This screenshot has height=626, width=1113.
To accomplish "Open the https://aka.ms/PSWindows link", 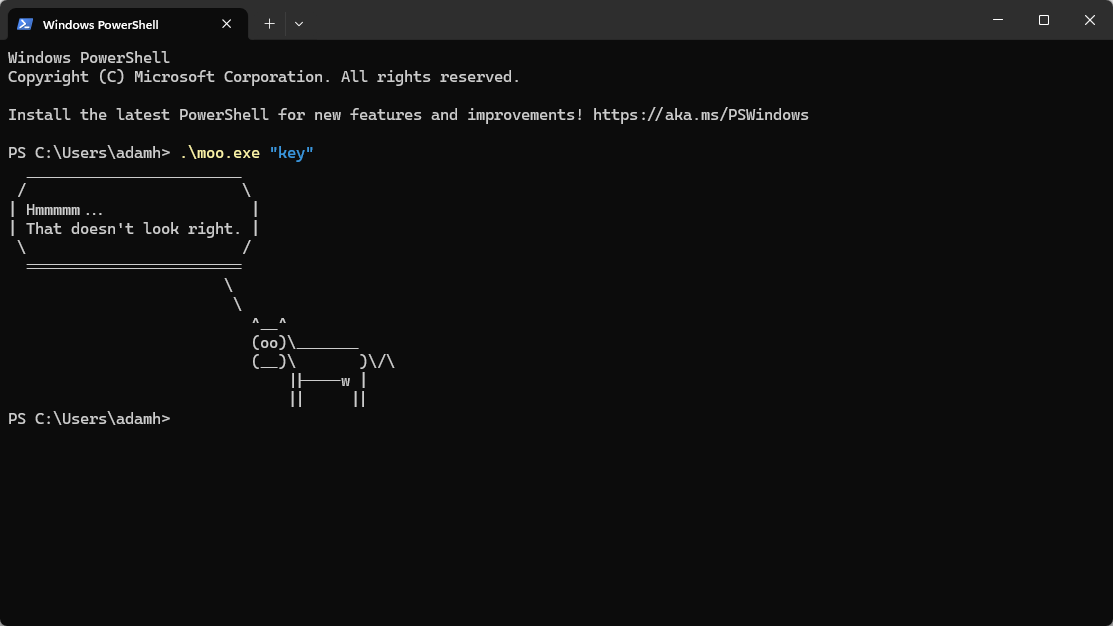I will point(701,115).
